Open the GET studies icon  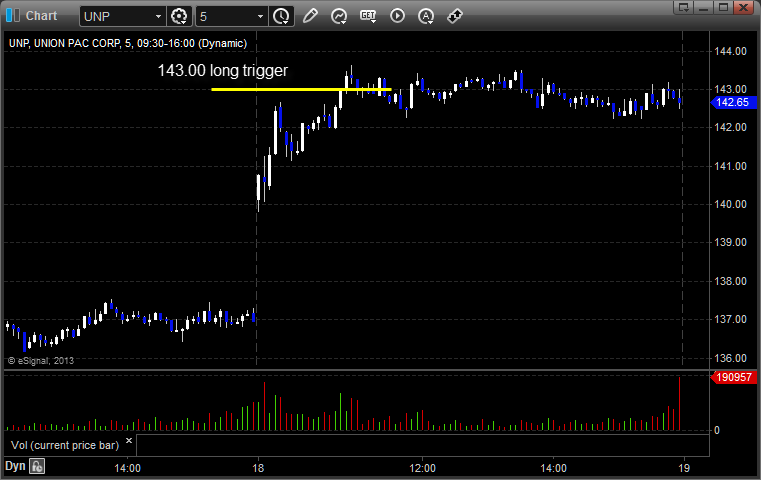368,16
